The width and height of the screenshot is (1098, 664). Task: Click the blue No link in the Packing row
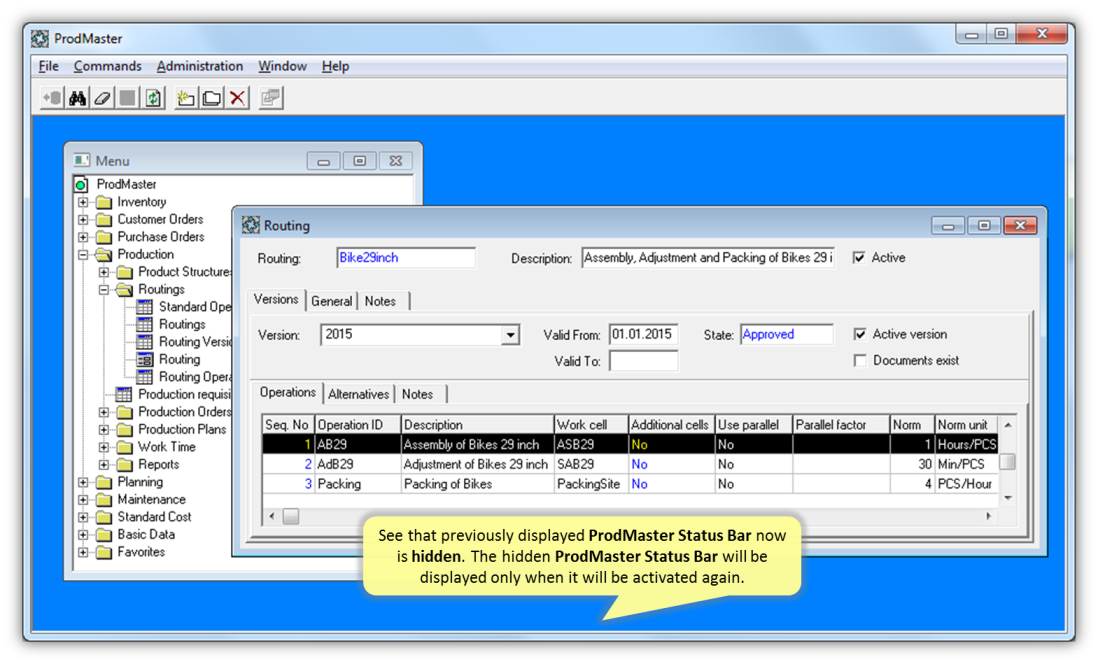tap(639, 484)
